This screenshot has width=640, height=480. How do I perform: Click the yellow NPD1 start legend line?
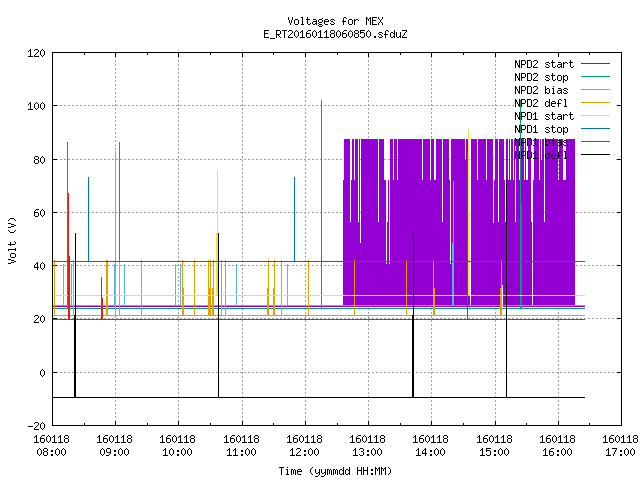pyautogui.click(x=595, y=116)
